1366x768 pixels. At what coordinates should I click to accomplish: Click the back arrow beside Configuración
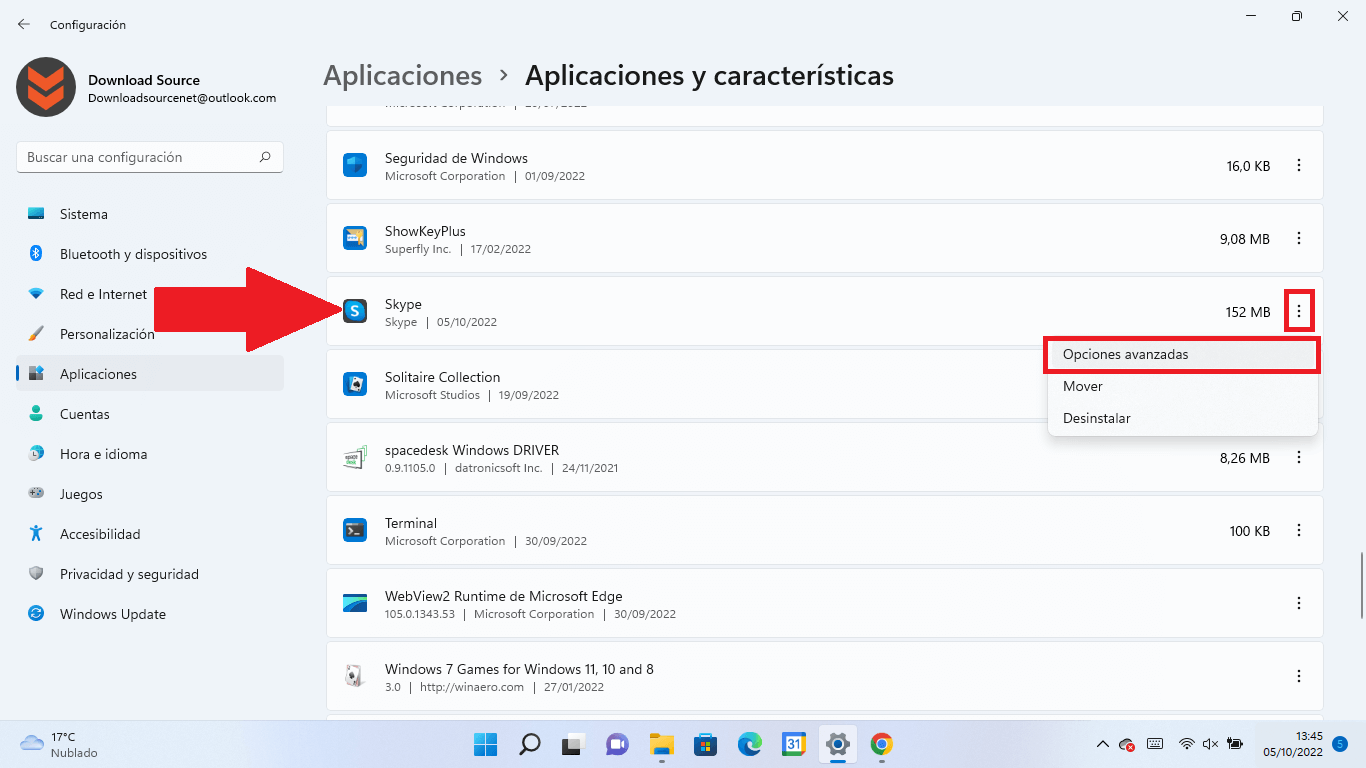[24, 24]
